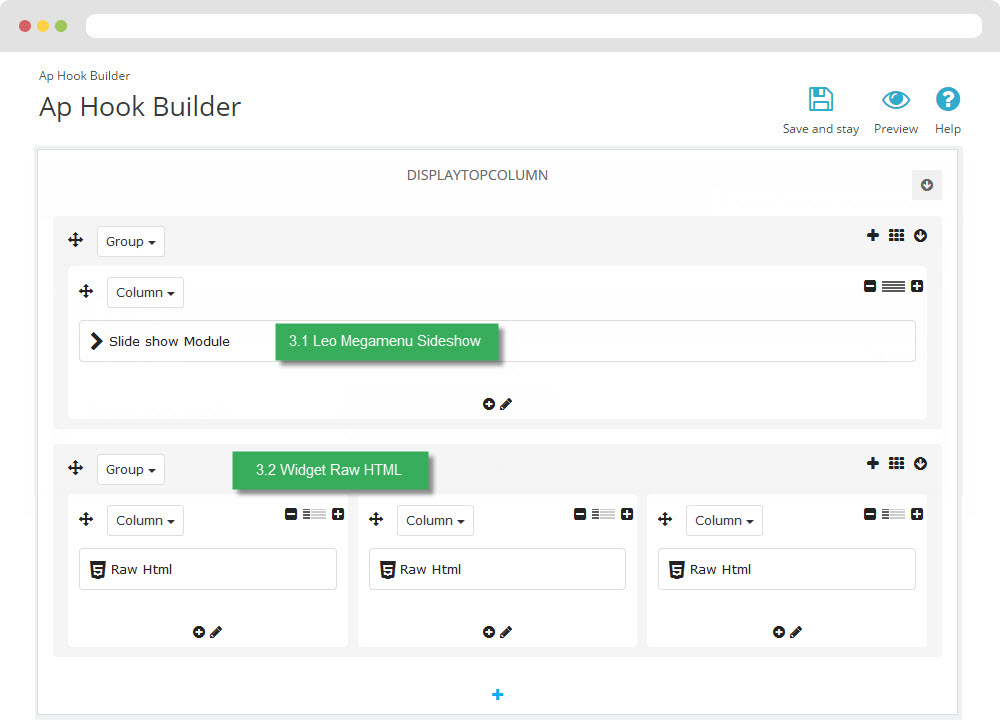The image size is (1000, 720).
Task: Open Column dropdown of the first Raw Html column
Action: click(145, 520)
